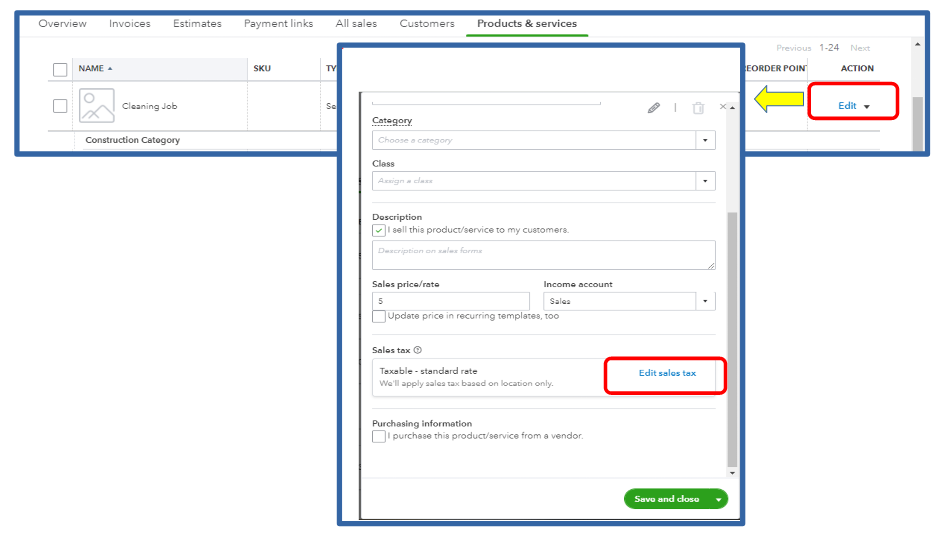Click the 'Cleaning Job' product name
Screen dimensions: 944x537
(149, 106)
